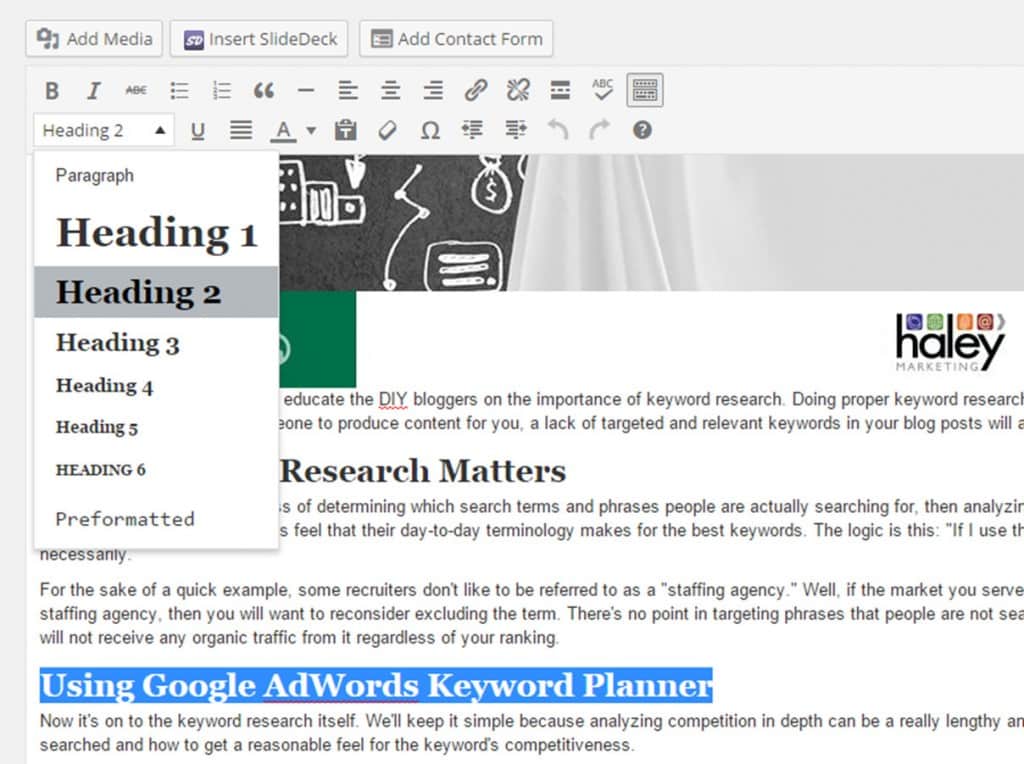Open keyboard shortcuts help icon

point(642,131)
